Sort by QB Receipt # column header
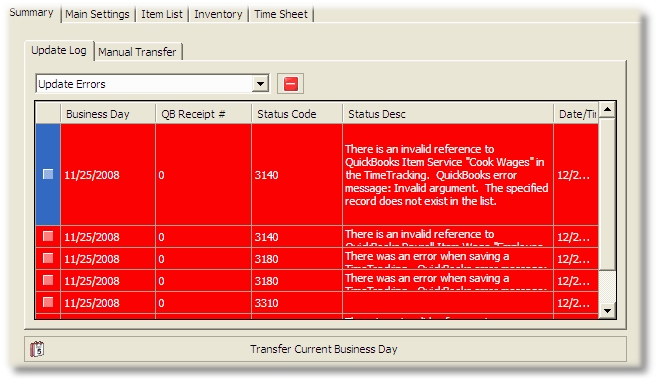Viewport: 661px width, 386px height. tap(203, 114)
